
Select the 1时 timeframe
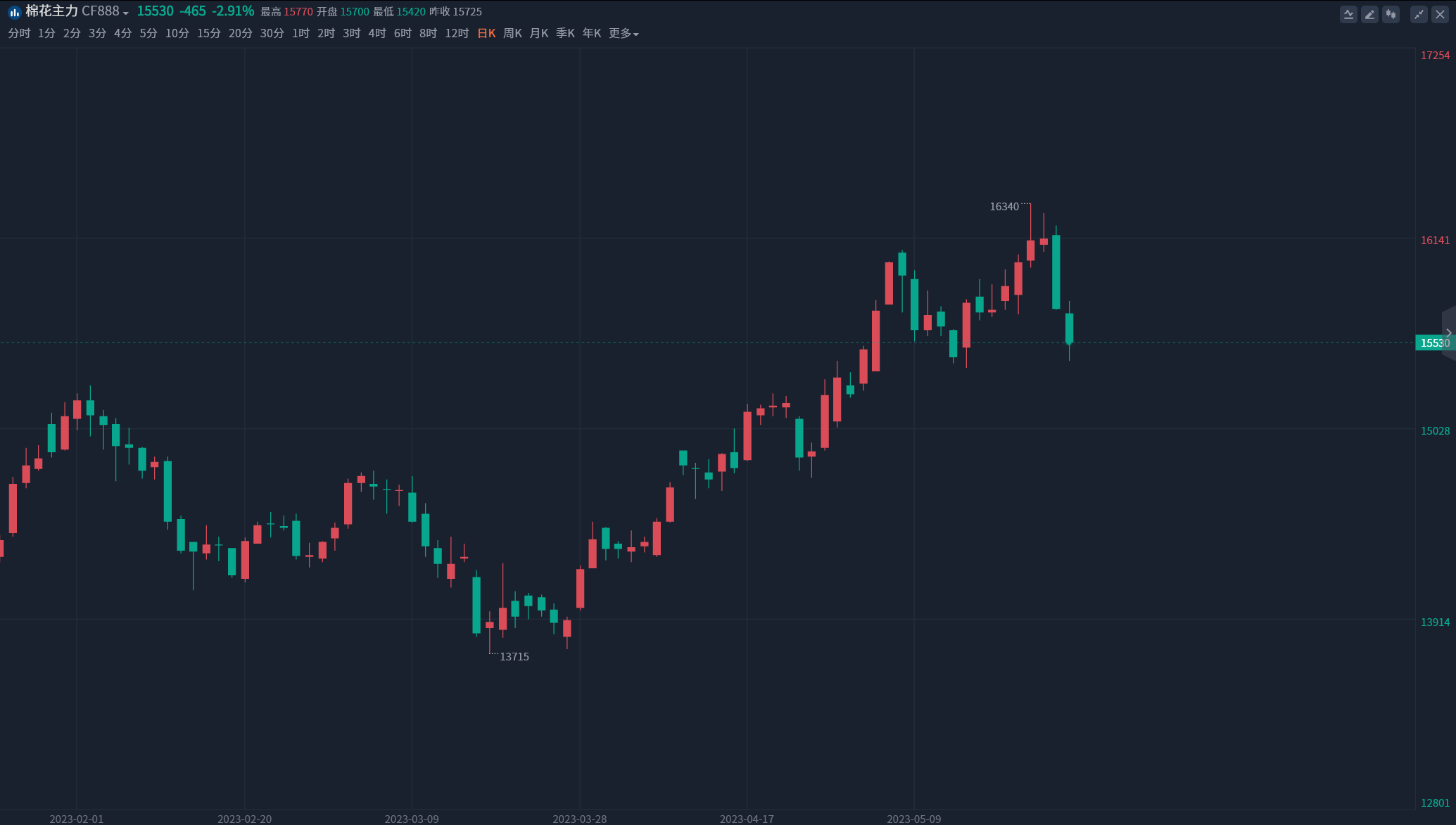[x=300, y=33]
